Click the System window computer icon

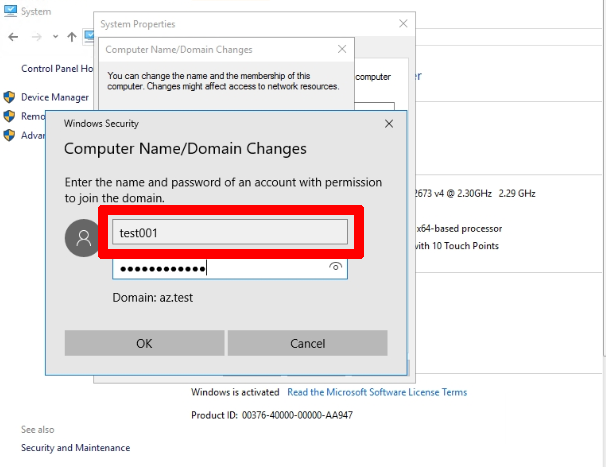pyautogui.click(x=10, y=11)
